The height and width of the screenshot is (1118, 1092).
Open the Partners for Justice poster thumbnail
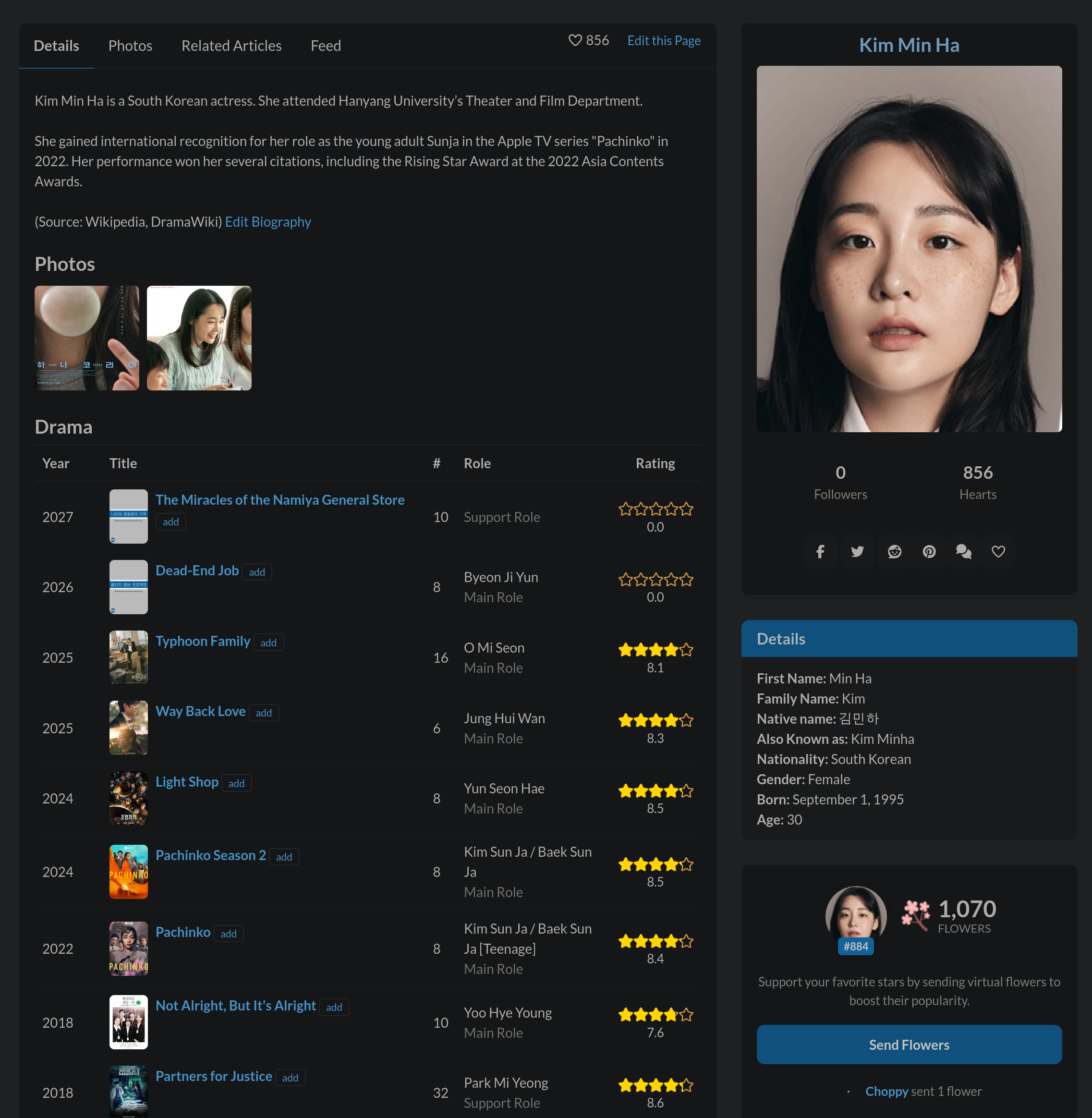click(129, 1092)
